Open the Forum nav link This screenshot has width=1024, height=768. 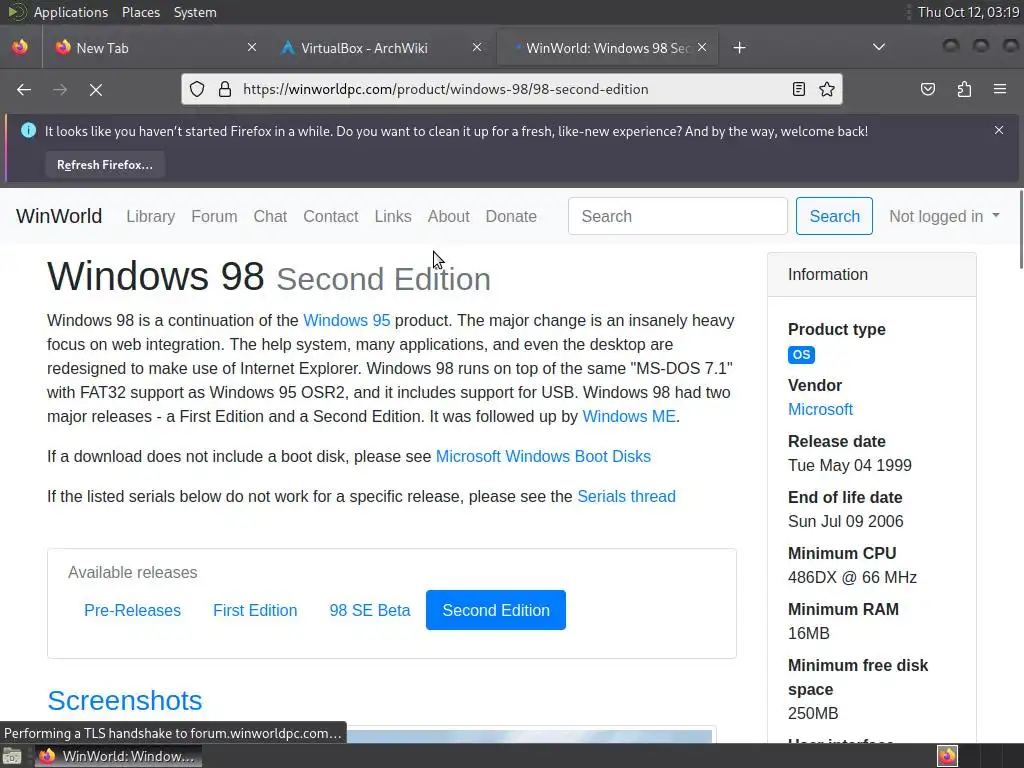pyautogui.click(x=214, y=216)
